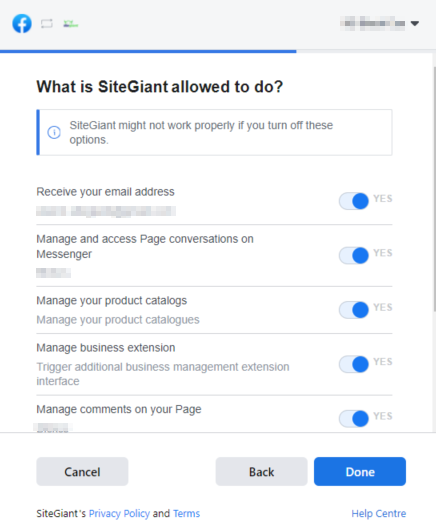The image size is (436, 529).
Task: Click the blue progress bar at top
Action: (148, 52)
